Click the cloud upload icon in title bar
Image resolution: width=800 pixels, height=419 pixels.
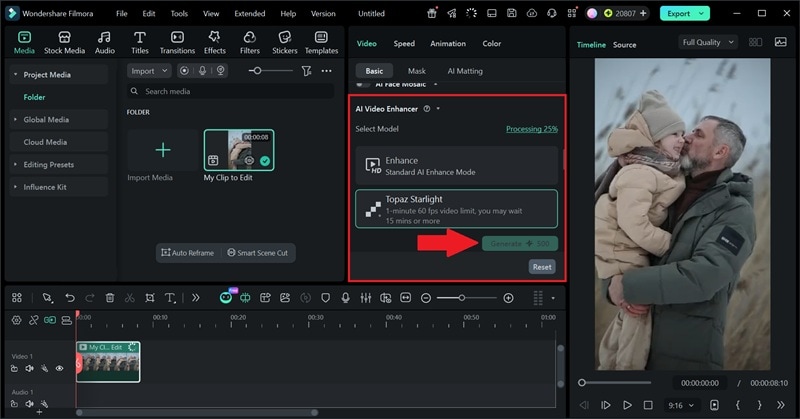point(532,14)
